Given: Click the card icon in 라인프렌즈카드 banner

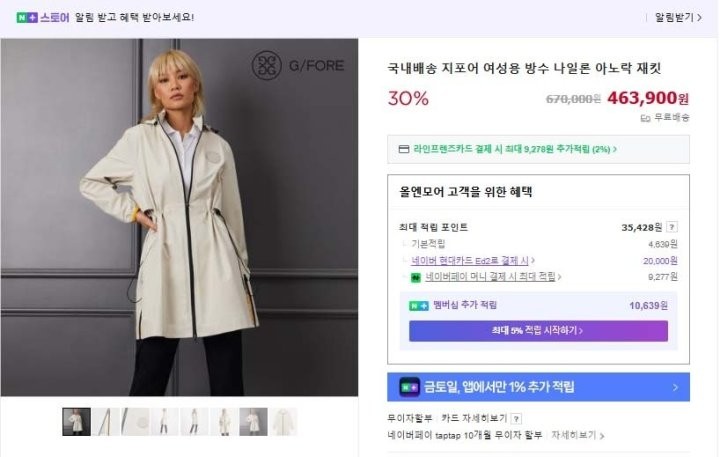Looking at the screenshot, I should click(x=404, y=149).
